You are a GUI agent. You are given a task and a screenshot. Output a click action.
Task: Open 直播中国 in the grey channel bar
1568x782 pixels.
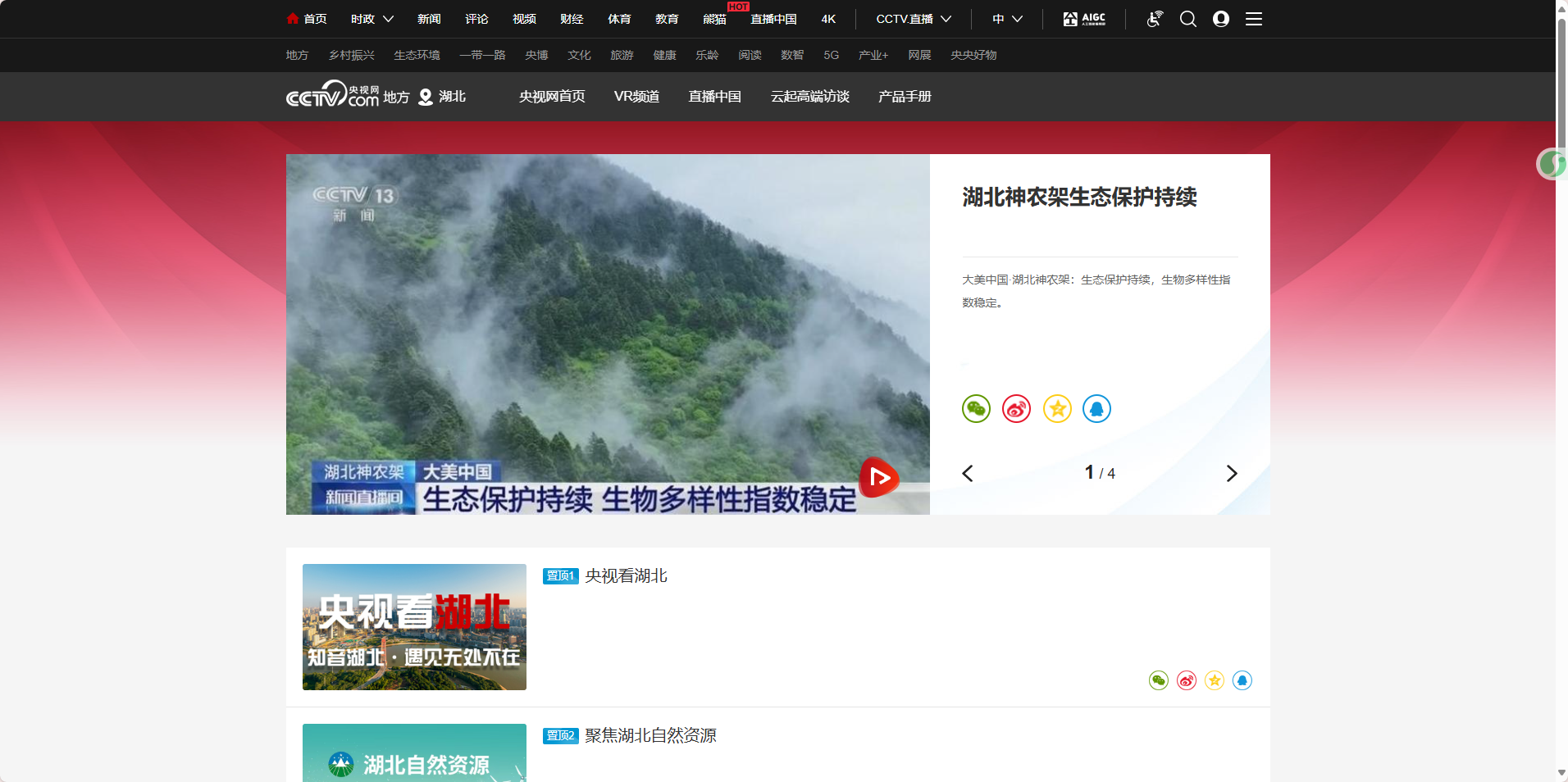click(x=714, y=97)
